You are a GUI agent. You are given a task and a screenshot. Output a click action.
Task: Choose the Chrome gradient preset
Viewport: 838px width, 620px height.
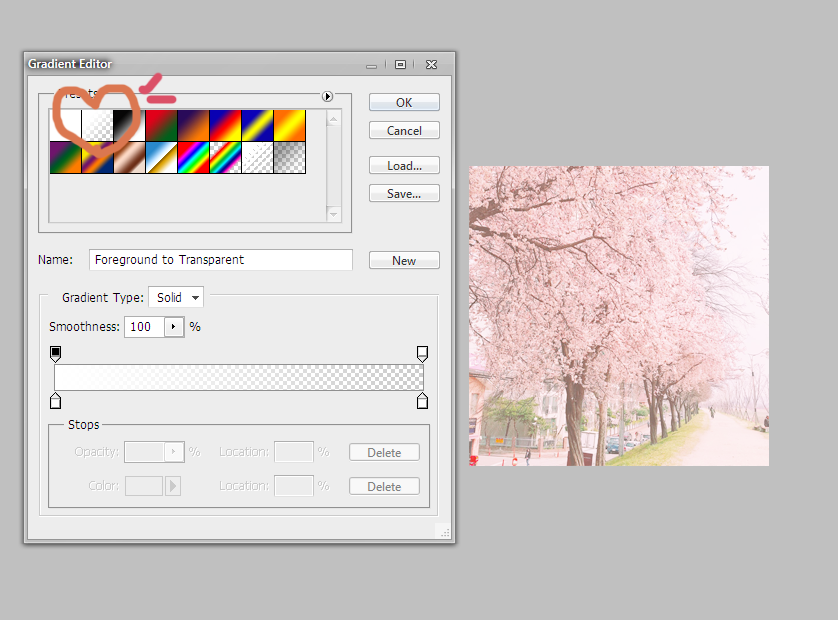coord(161,157)
